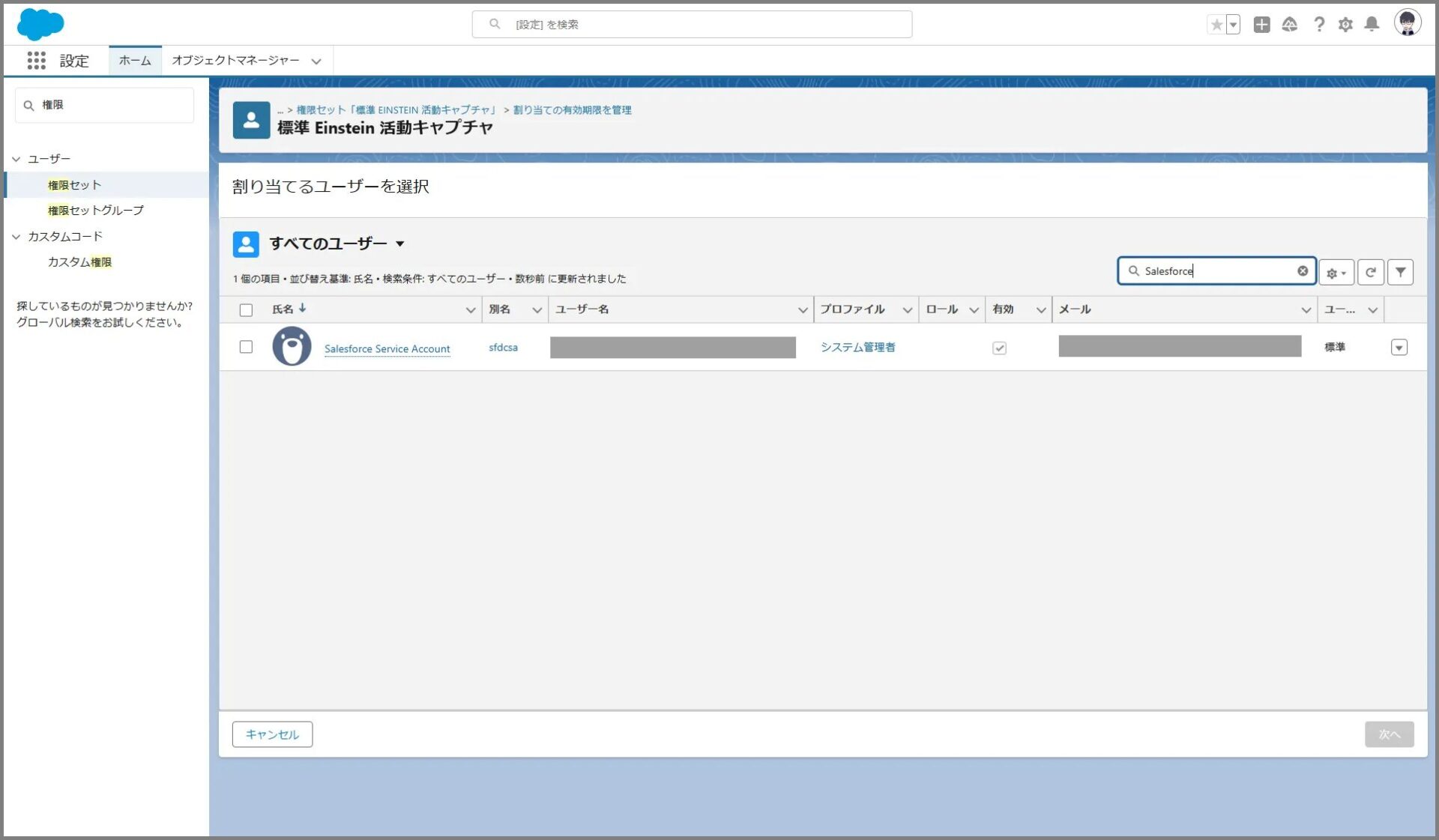
Task: Open row actions menu for Salesforce Service Account
Action: 1399,348
